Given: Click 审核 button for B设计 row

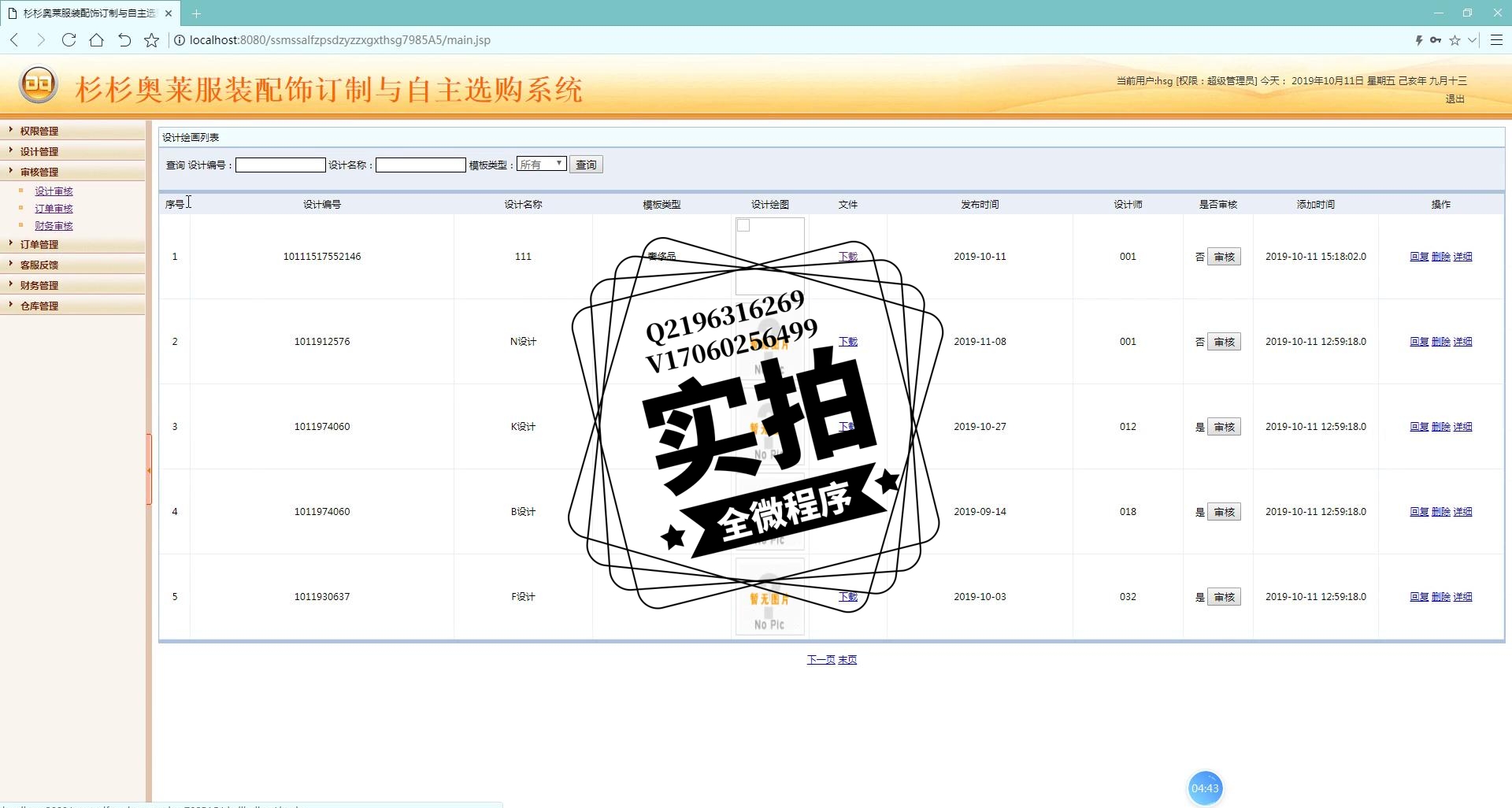Looking at the screenshot, I should (1224, 512).
